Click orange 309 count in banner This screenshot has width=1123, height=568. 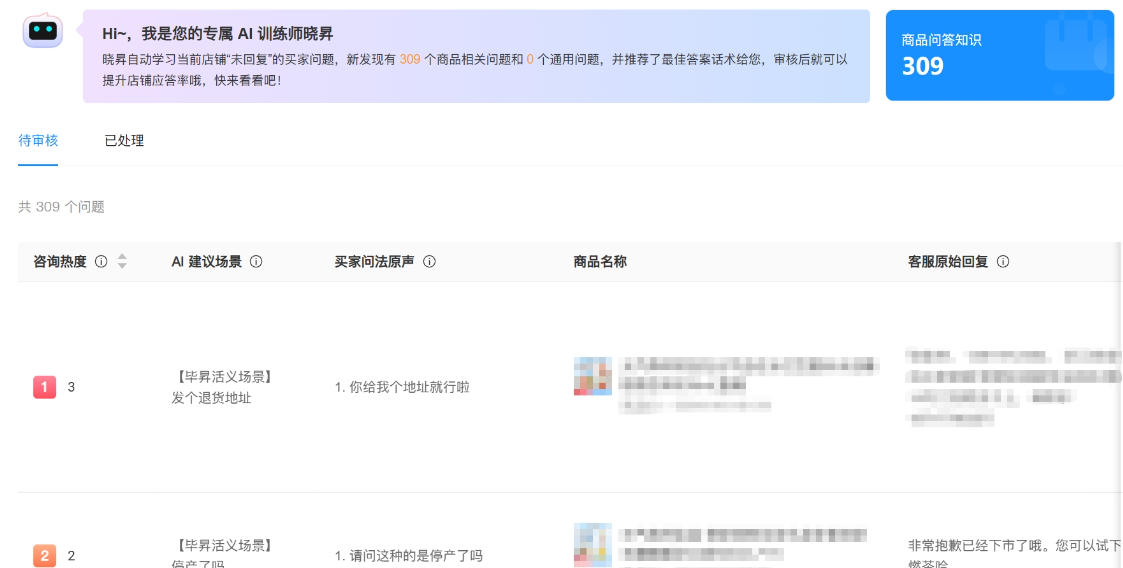(410, 59)
